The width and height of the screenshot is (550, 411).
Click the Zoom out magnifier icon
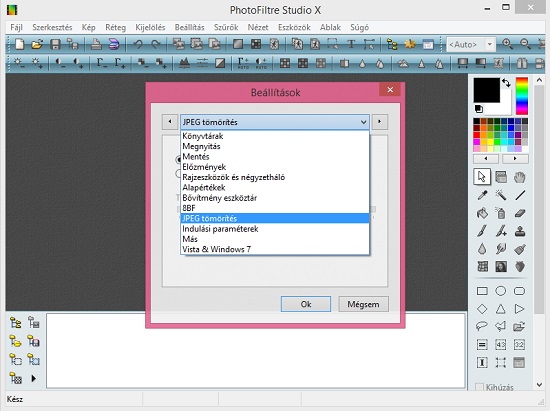point(525,44)
